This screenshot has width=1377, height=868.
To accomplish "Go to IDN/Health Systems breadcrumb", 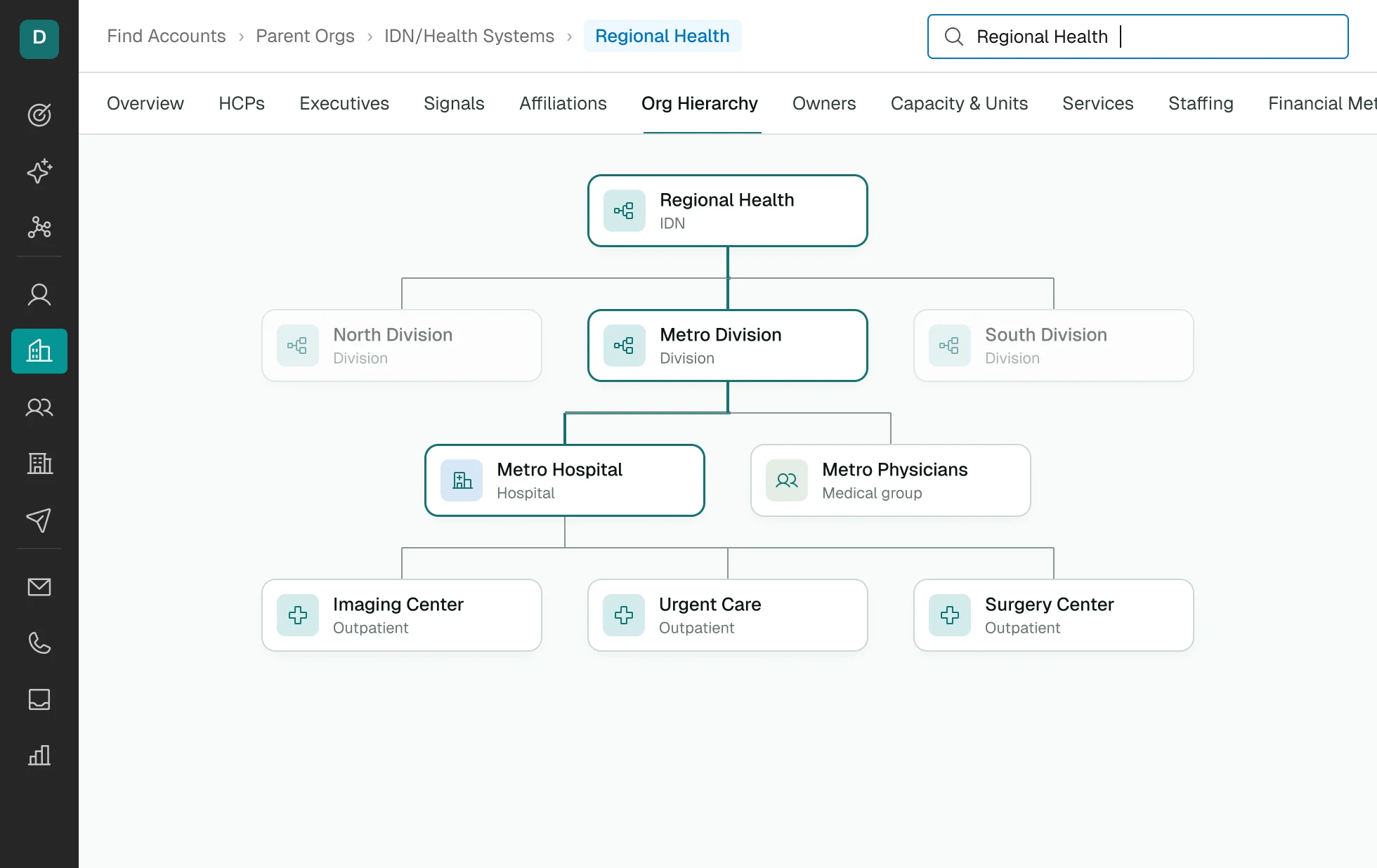I will [x=469, y=36].
